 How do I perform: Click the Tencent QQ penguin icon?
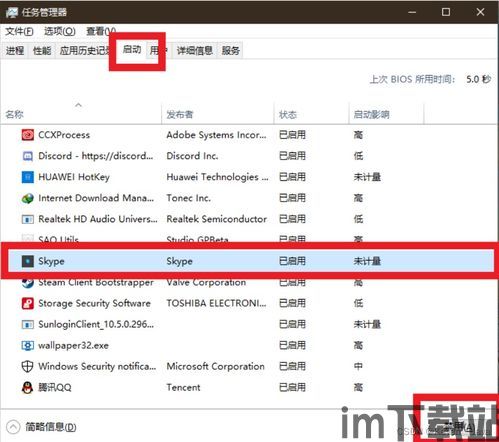[x=27, y=387]
